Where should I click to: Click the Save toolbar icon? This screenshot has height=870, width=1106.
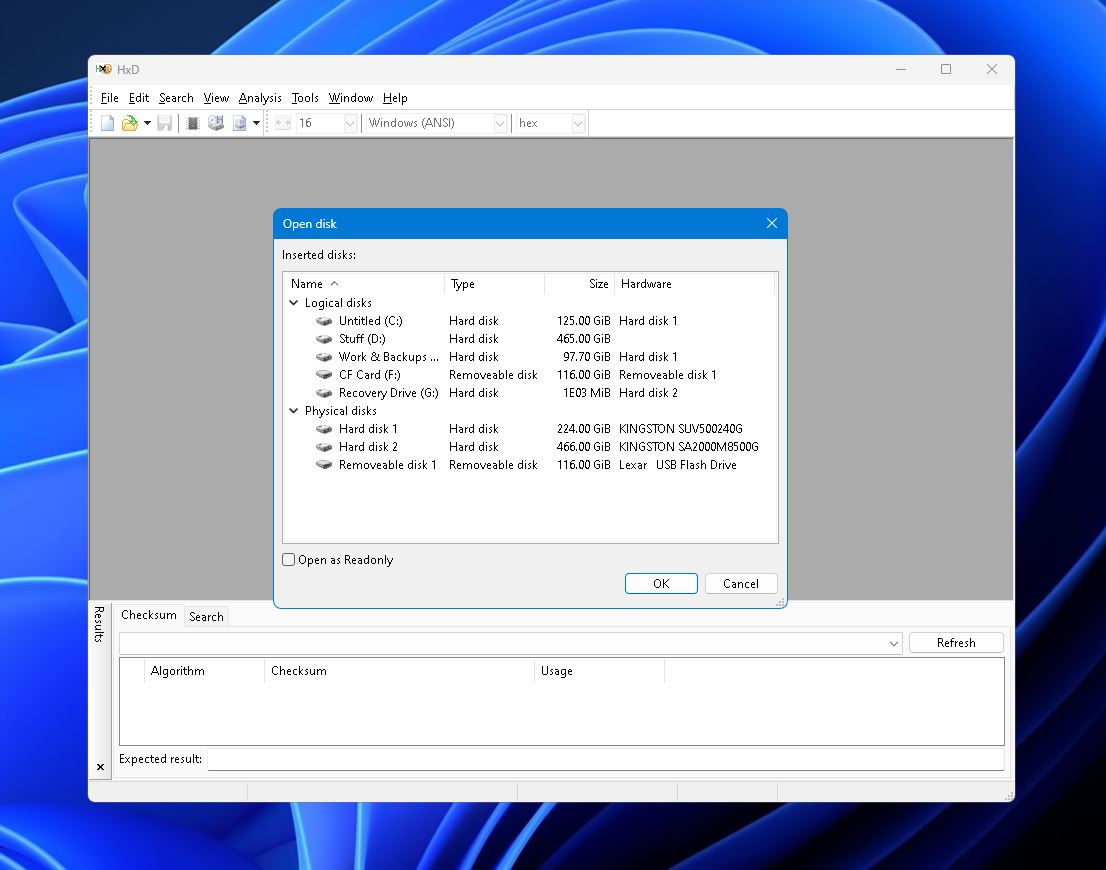(164, 122)
